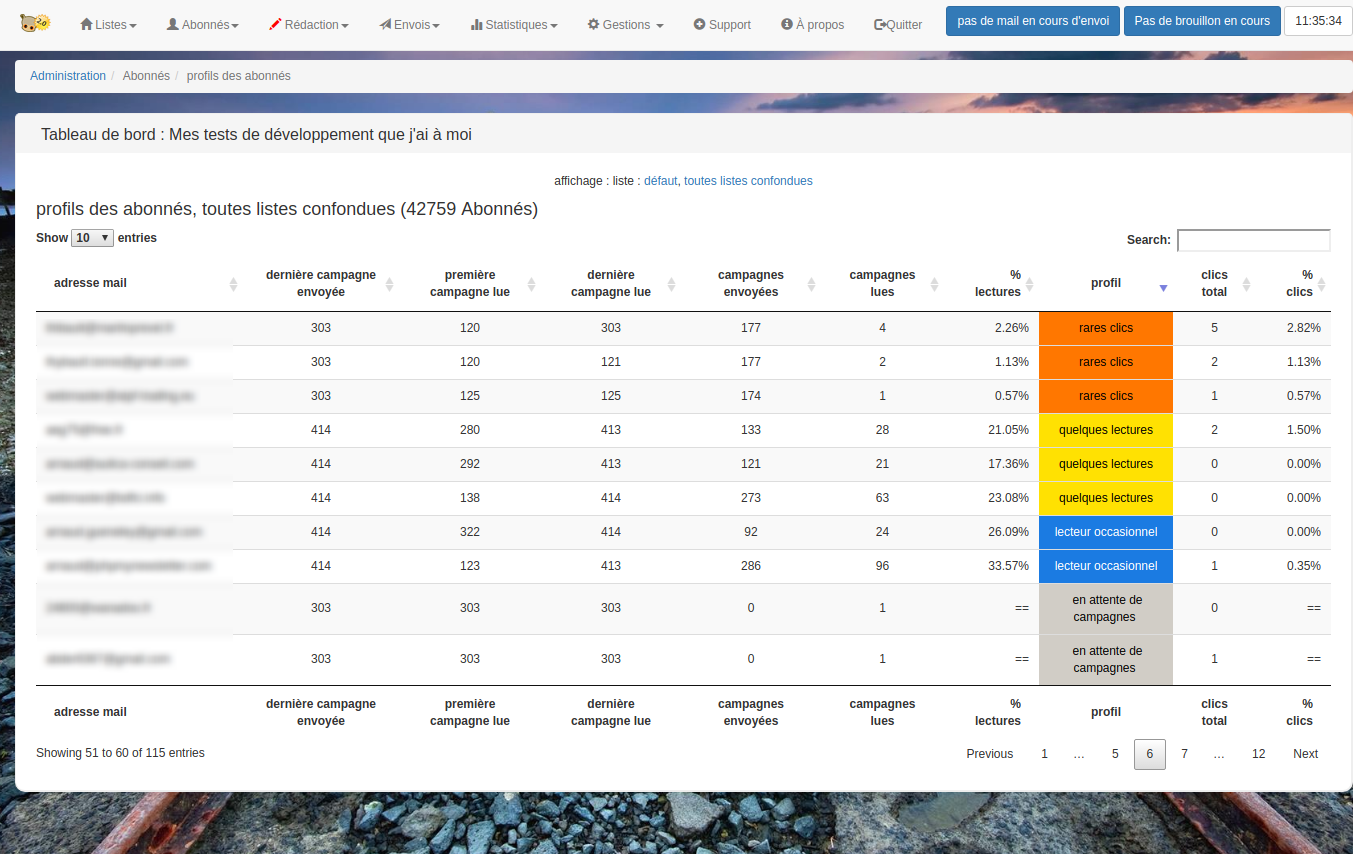The image size is (1353, 854).
Task: Click the app logo mascot icon
Action: [x=35, y=23]
